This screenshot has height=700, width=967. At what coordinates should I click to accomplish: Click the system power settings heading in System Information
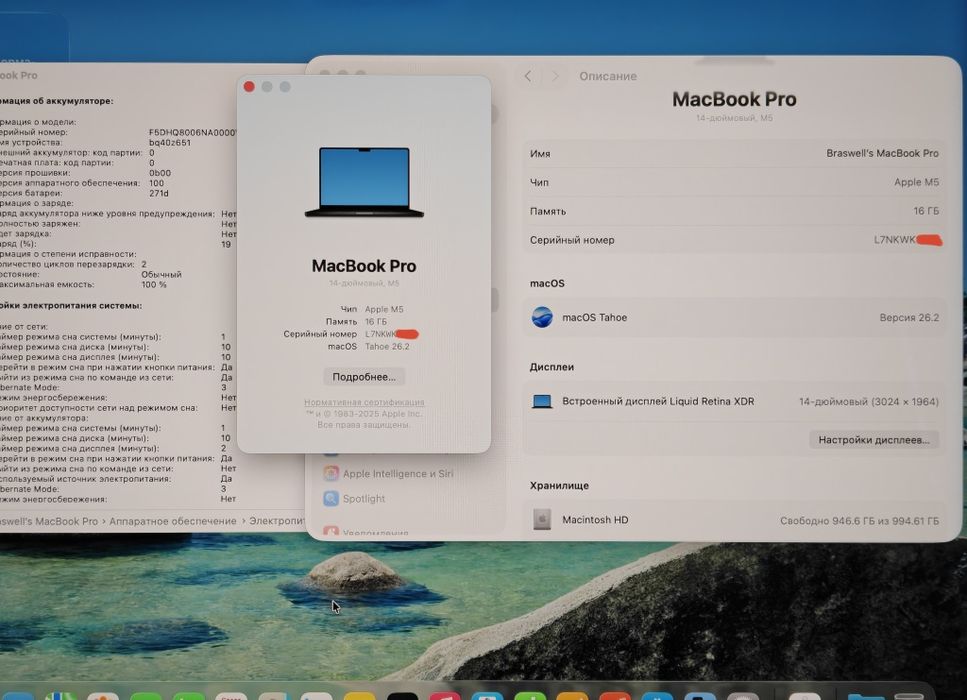point(71,306)
